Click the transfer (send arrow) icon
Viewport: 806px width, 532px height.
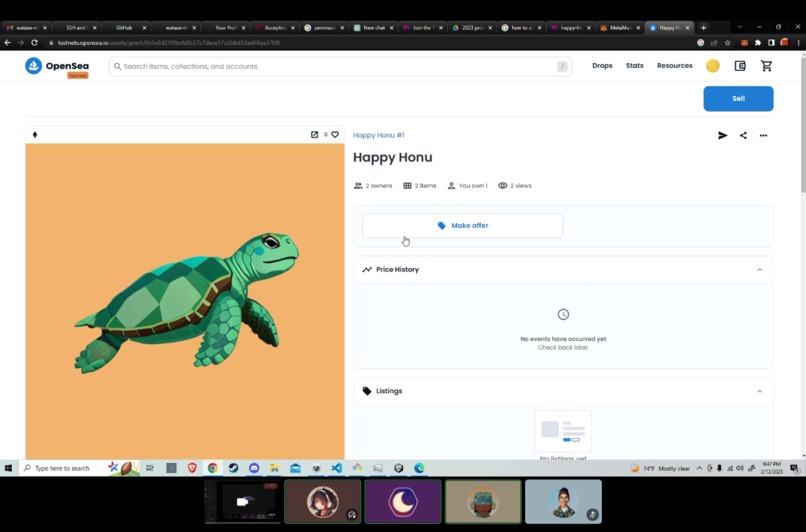click(722, 136)
